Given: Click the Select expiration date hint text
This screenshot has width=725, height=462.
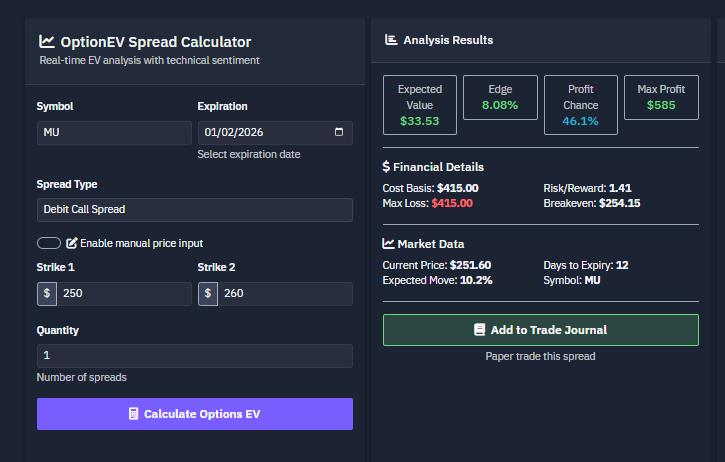Looking at the screenshot, I should coord(249,154).
